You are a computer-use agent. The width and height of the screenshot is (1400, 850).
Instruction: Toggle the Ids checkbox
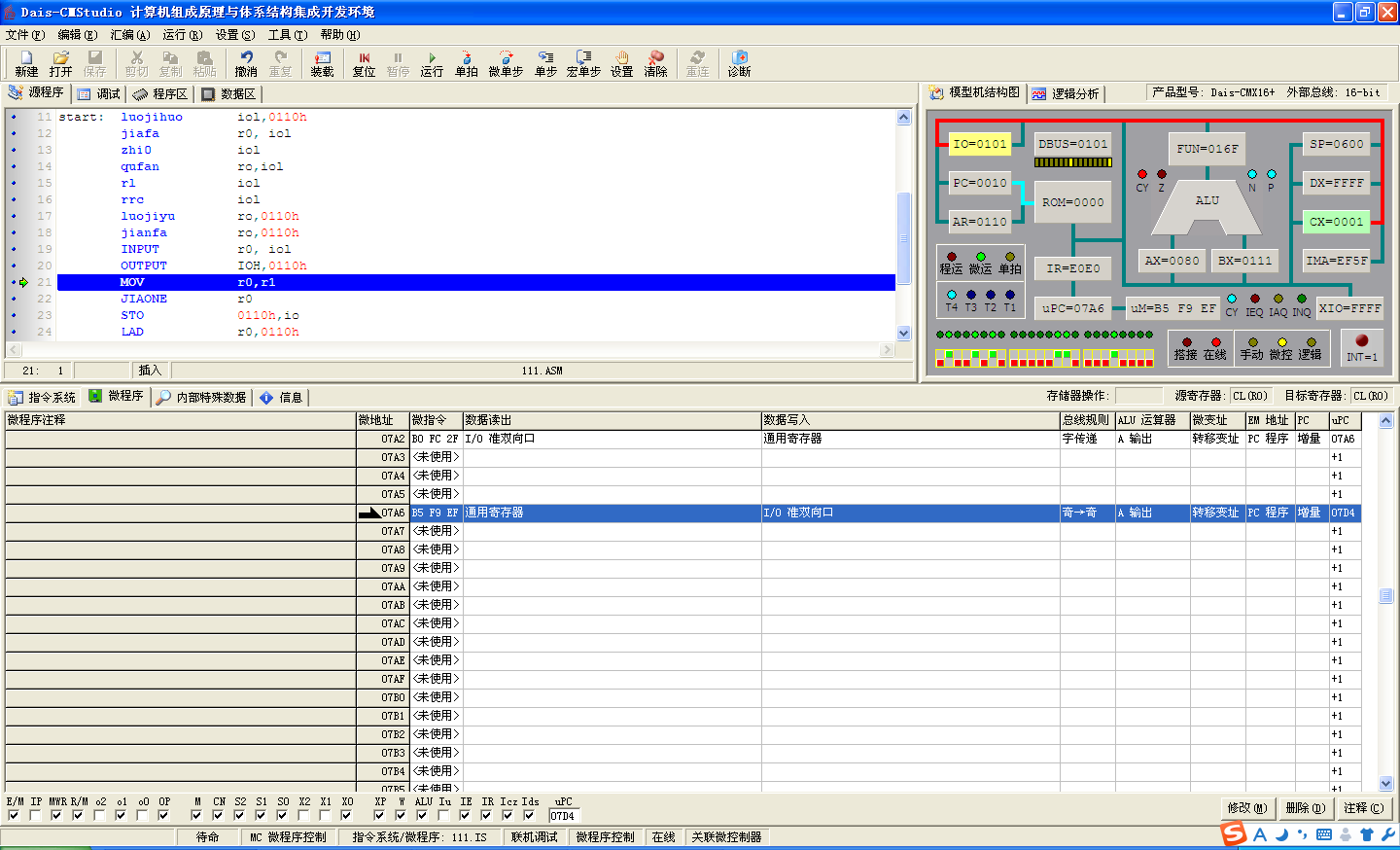click(x=529, y=816)
